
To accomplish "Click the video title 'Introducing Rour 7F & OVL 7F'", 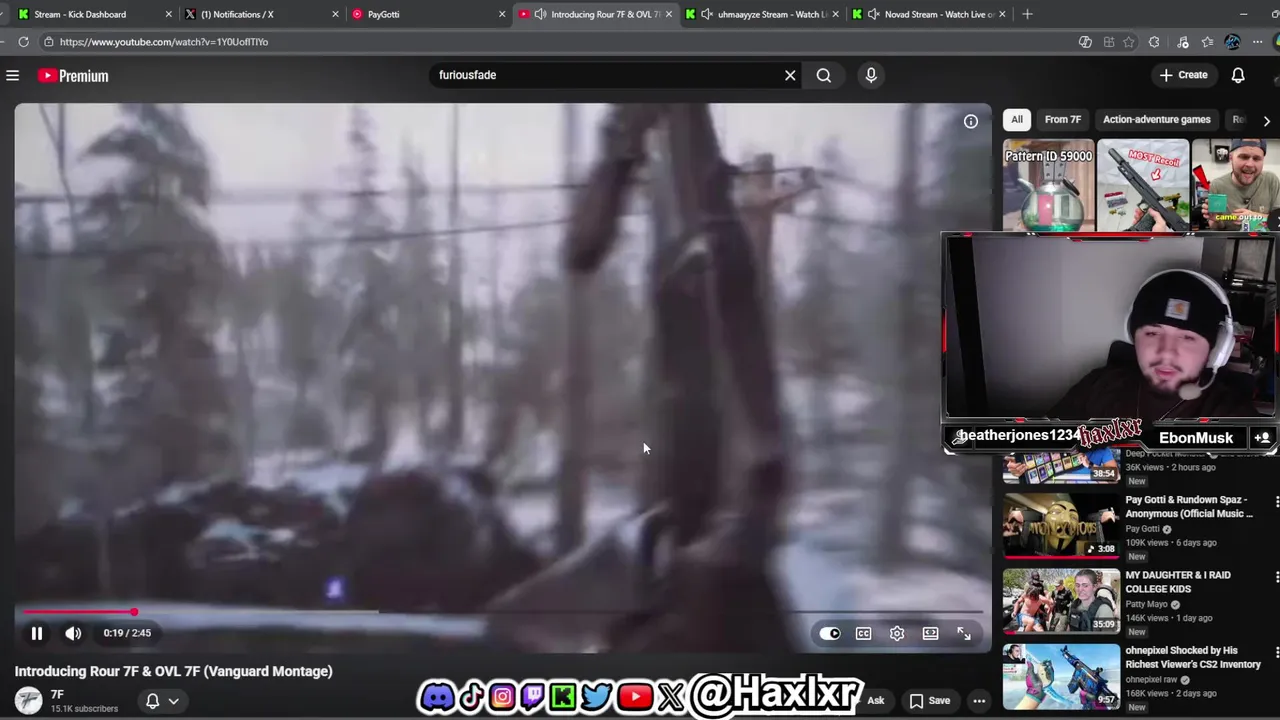I will [174, 671].
